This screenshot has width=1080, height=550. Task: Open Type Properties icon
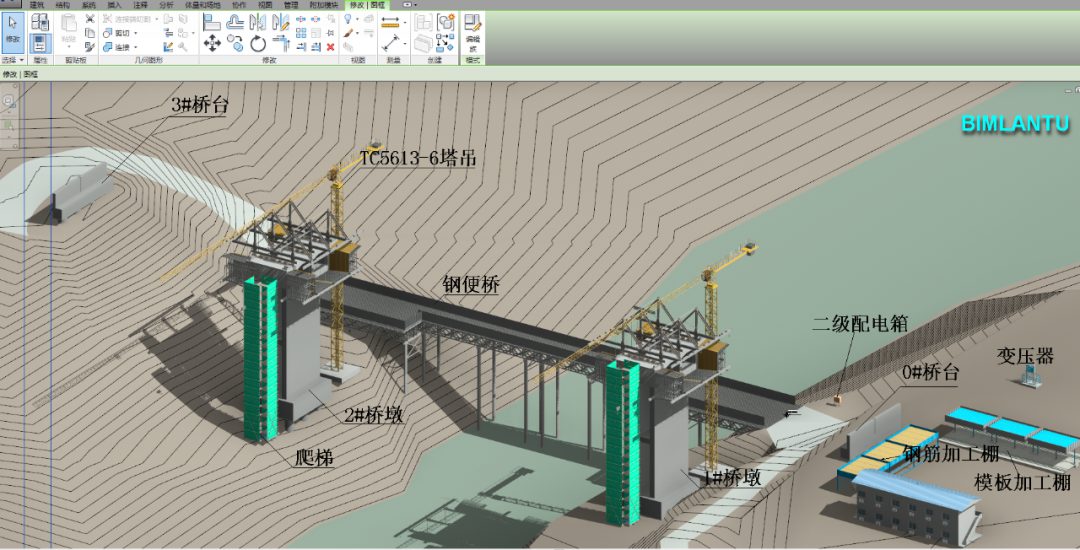coord(40,21)
